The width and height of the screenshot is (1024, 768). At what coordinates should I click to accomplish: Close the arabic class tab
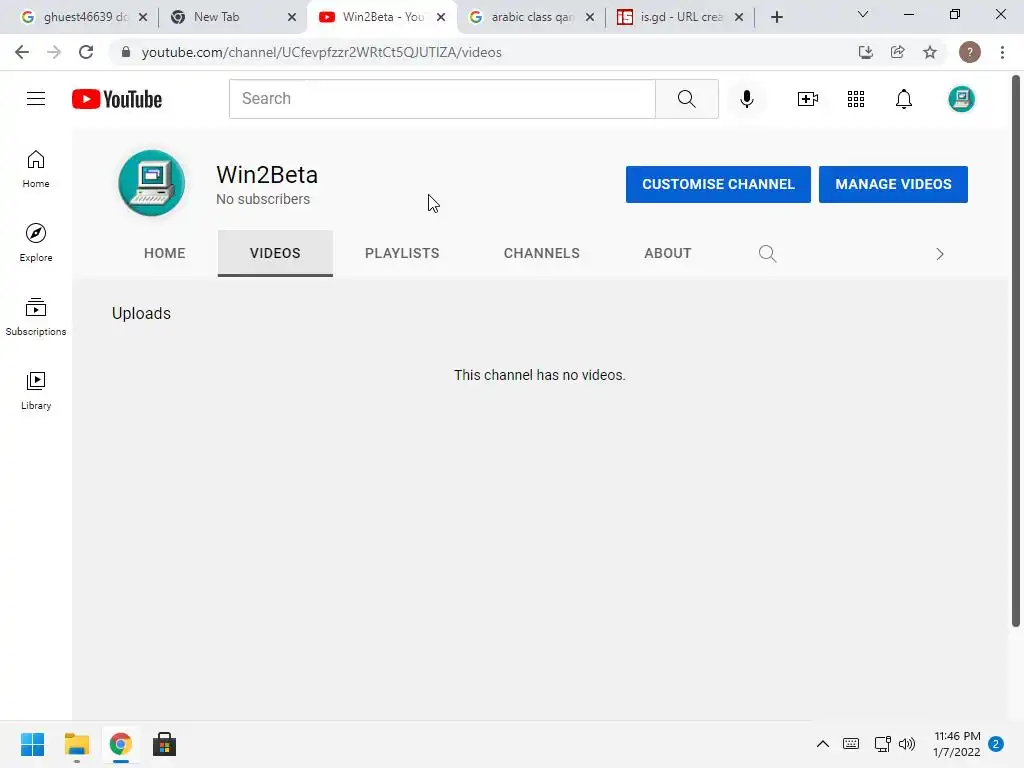(590, 17)
